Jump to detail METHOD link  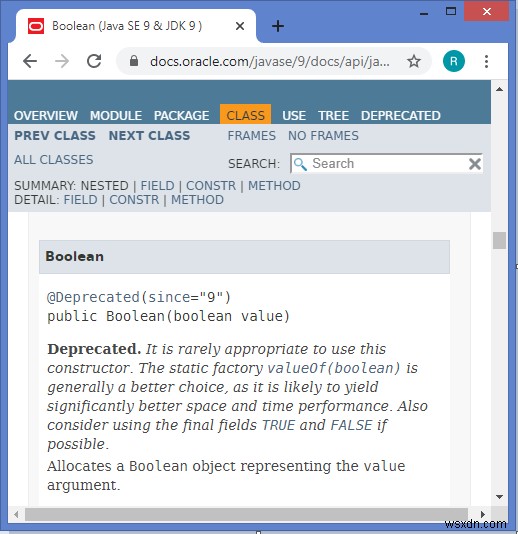point(197,200)
